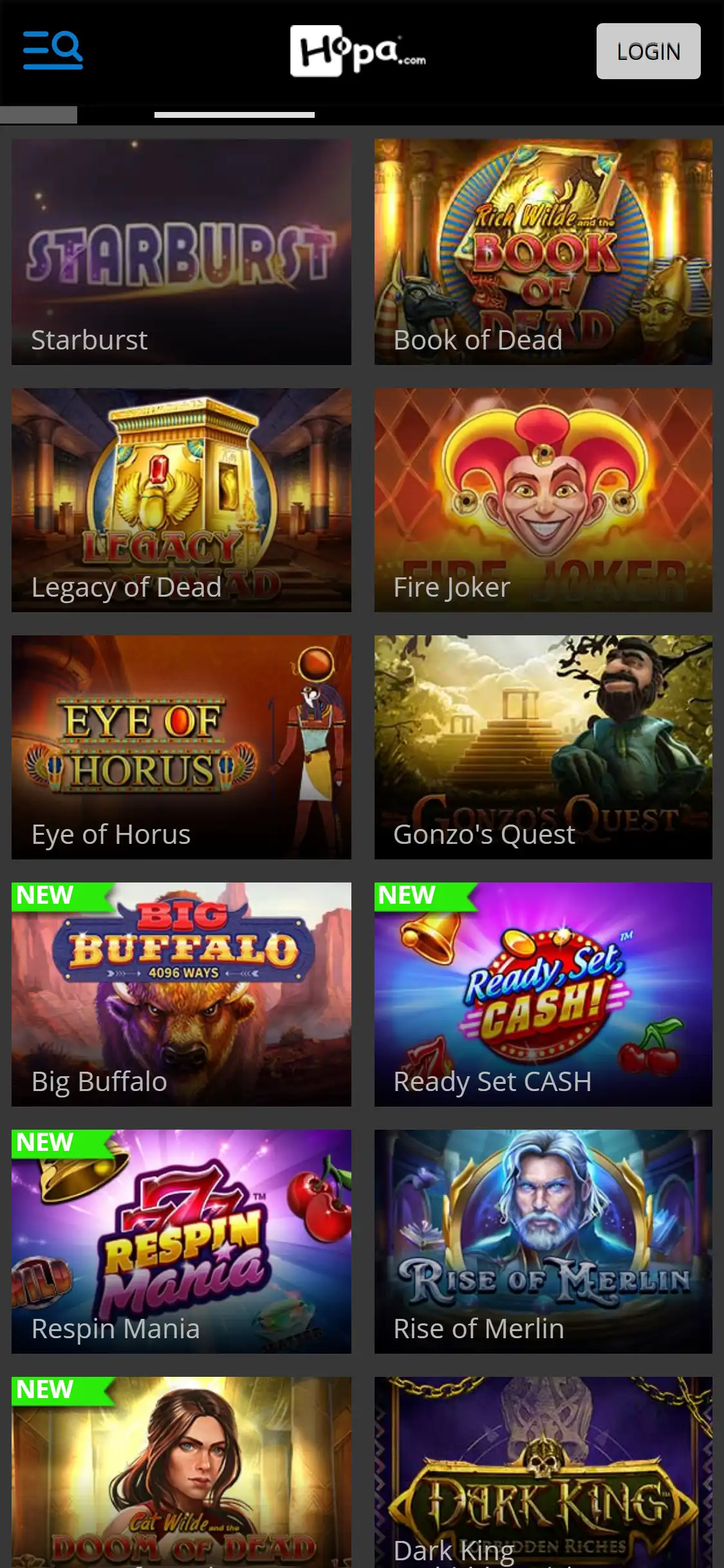Select the white underlined category tab
The image size is (724, 1568).
pos(234,115)
